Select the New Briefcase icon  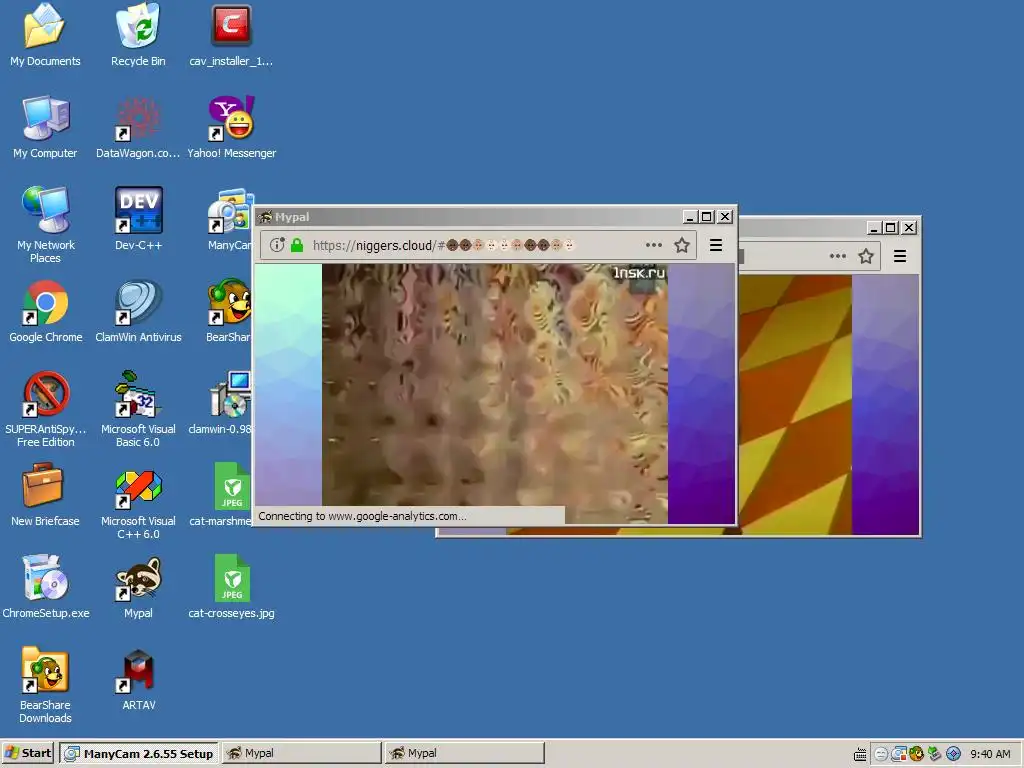click(44, 495)
